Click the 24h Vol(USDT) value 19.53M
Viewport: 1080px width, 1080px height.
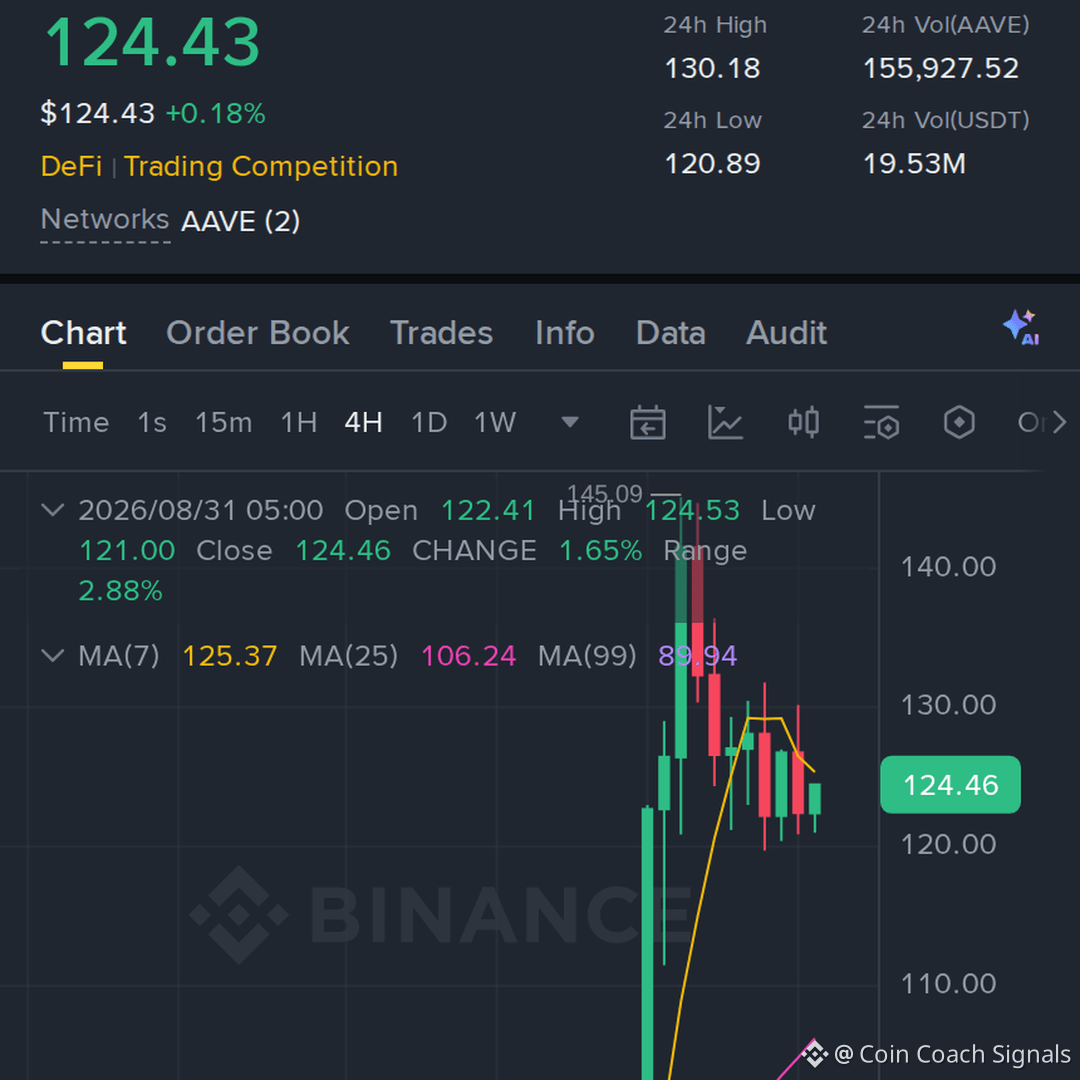[914, 164]
